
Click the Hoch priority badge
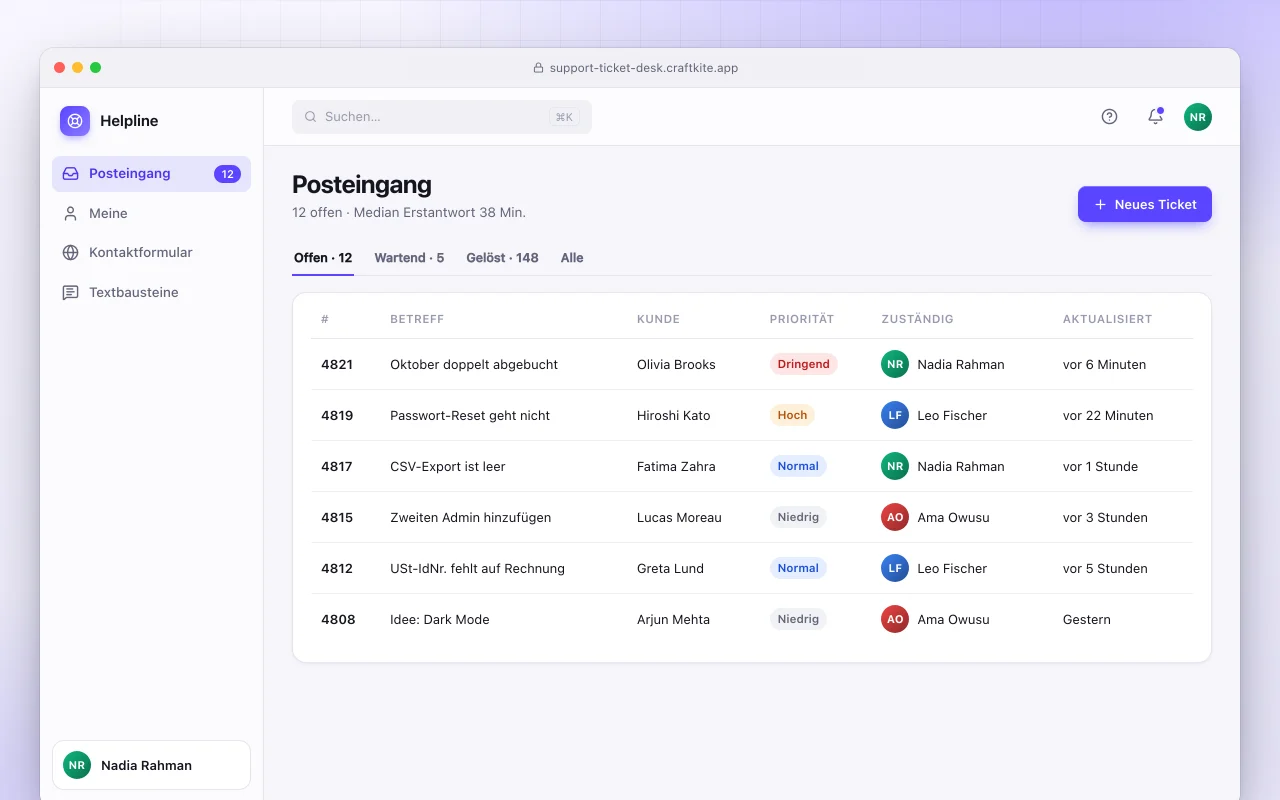[x=792, y=415]
